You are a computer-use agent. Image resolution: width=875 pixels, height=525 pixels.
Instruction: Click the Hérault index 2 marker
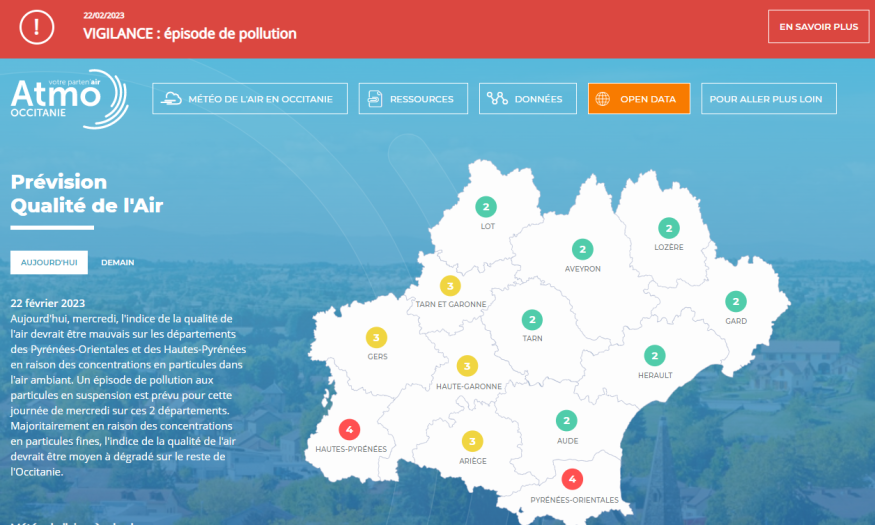point(654,356)
